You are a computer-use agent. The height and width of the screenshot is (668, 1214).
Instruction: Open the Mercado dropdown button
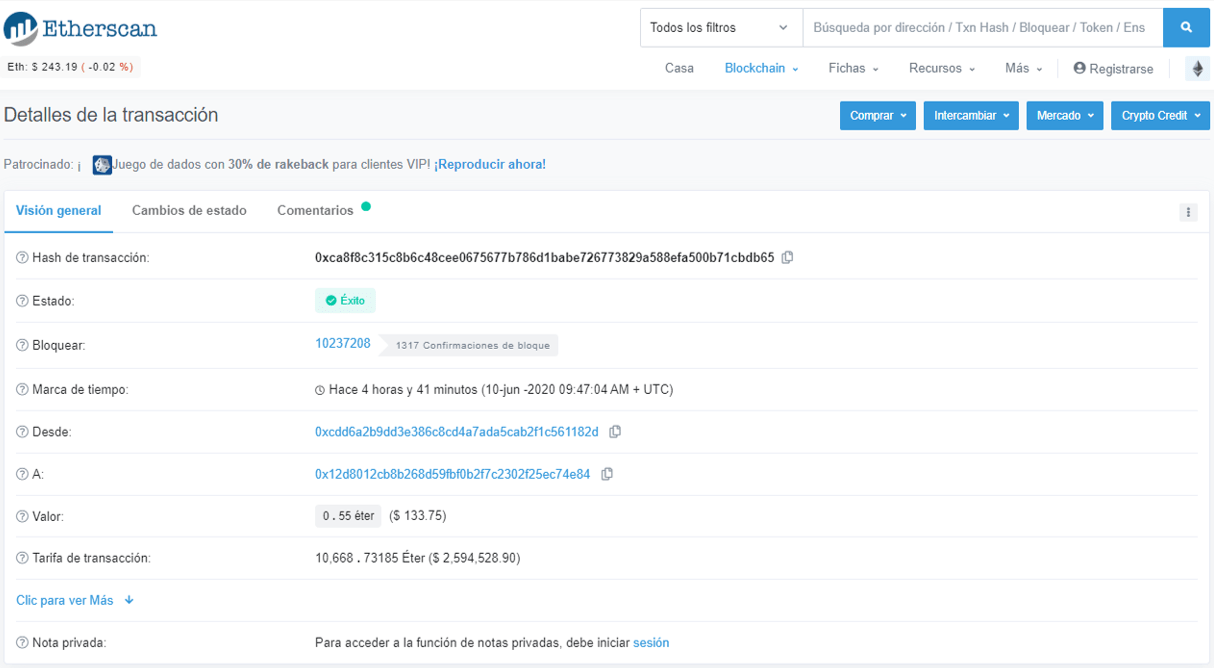click(x=1065, y=116)
